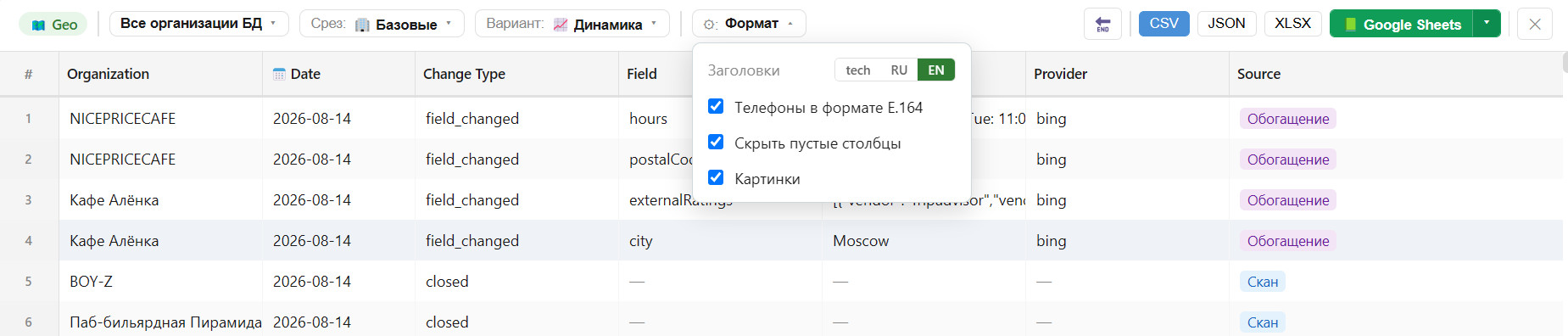This screenshot has height=336, width=1568.
Task: Click 'closed' change type in row 6
Action: tap(447, 322)
